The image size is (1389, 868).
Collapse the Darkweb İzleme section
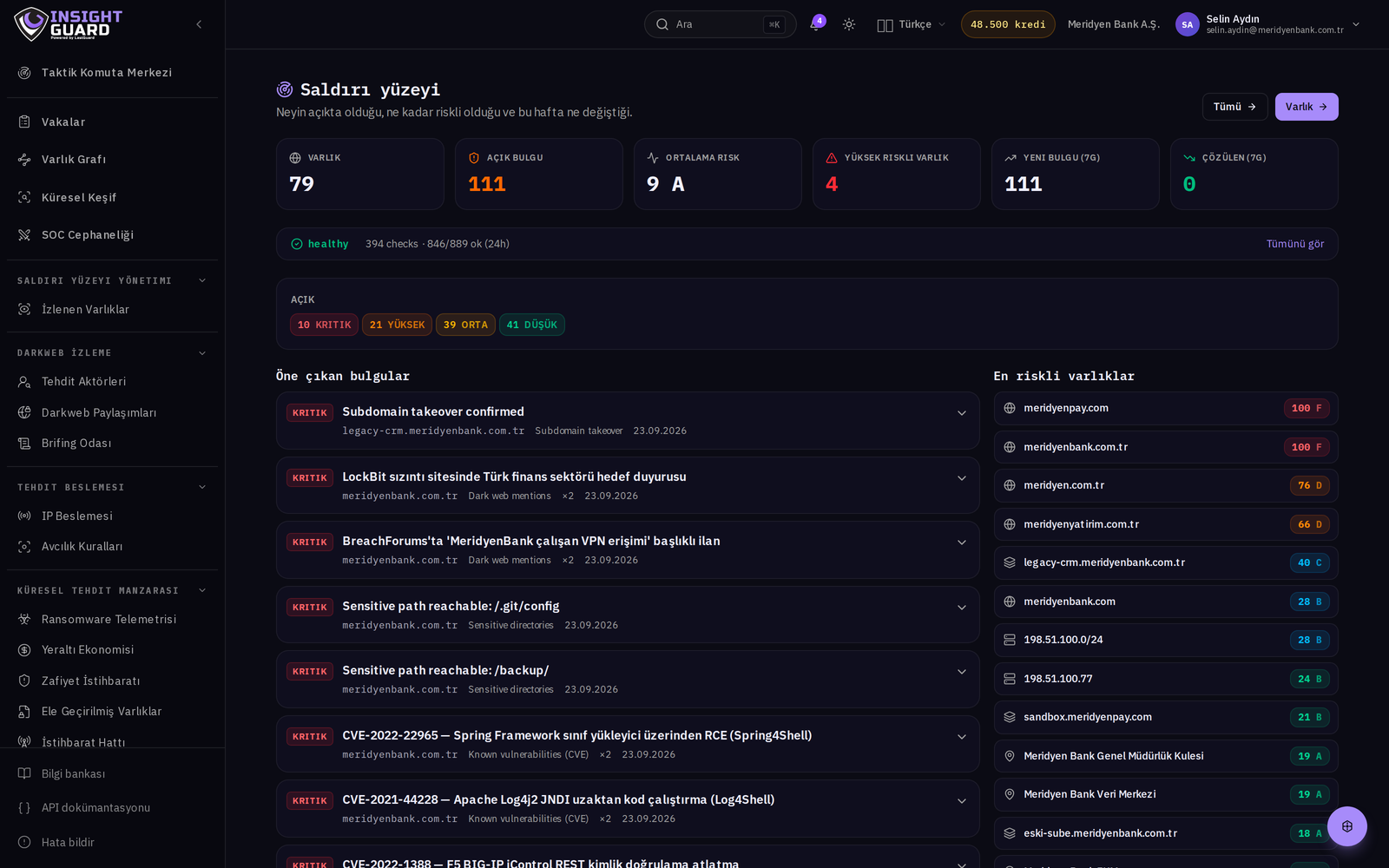pyautogui.click(x=202, y=353)
